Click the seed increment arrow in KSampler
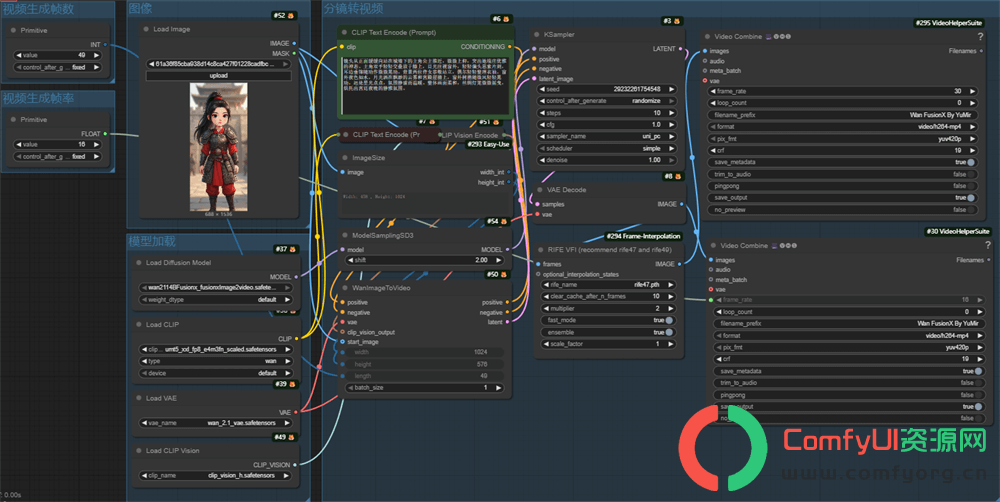 click(672, 89)
